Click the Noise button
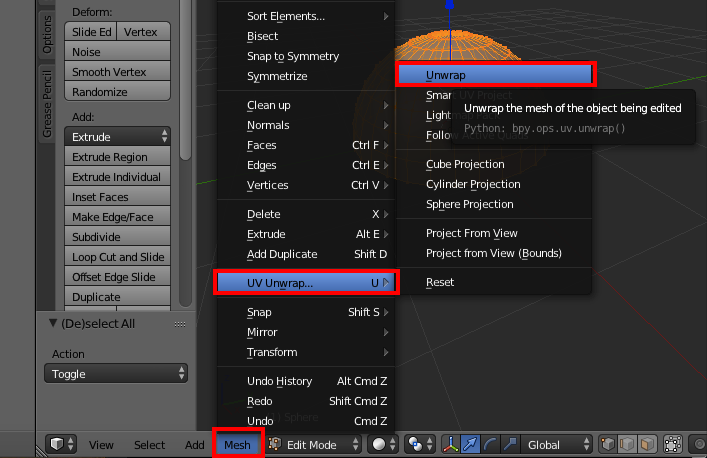Screen dimensions: 707x458 (117, 52)
